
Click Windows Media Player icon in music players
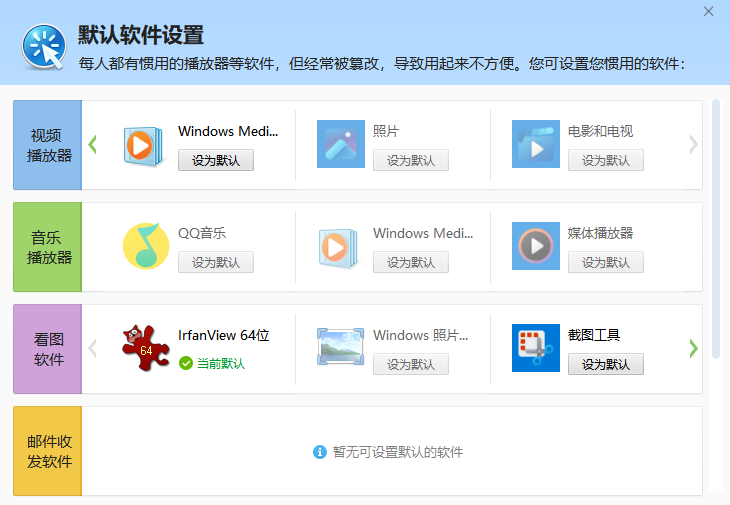pyautogui.click(x=338, y=248)
